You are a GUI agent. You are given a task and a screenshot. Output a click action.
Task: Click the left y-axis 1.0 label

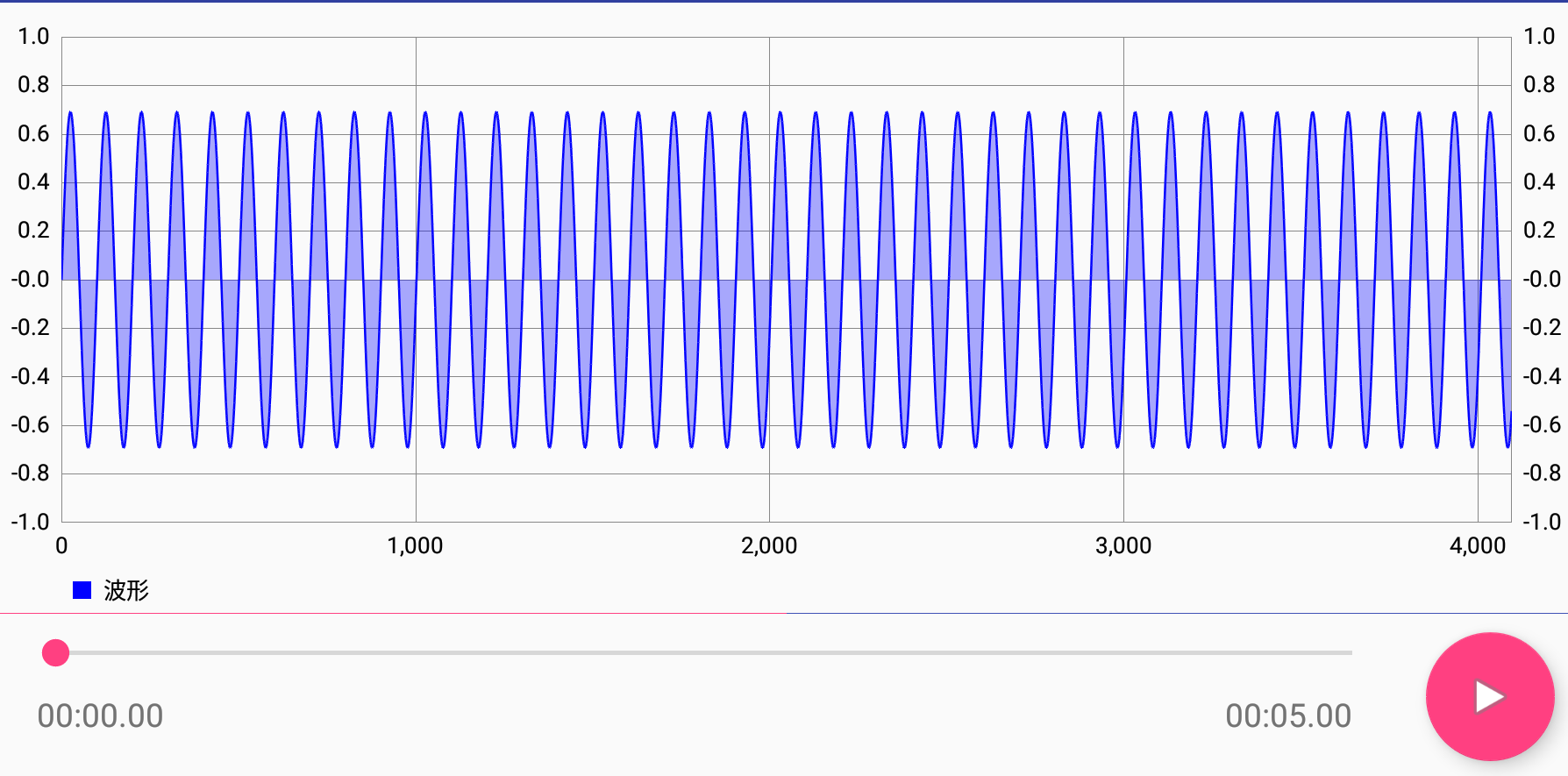(x=33, y=37)
